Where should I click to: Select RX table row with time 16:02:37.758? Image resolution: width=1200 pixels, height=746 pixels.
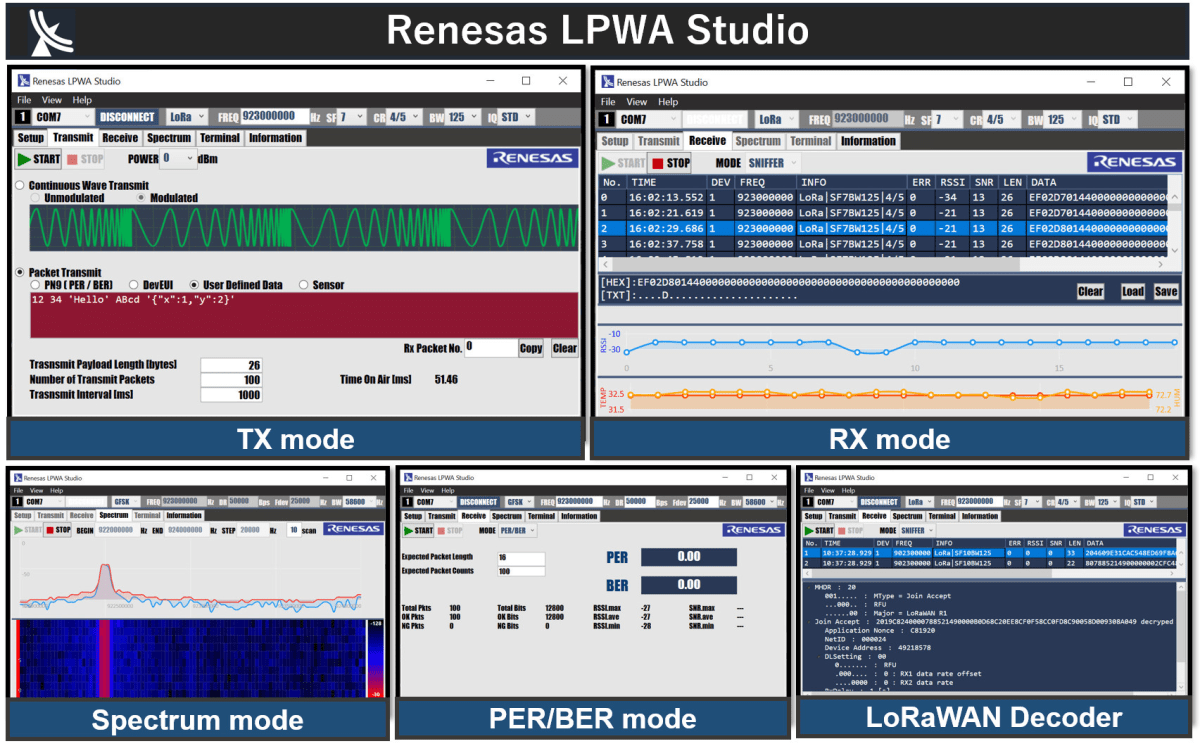(883, 243)
